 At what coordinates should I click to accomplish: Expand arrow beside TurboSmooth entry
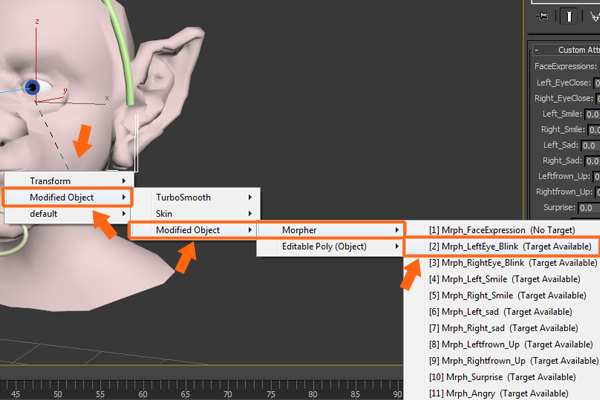250,197
